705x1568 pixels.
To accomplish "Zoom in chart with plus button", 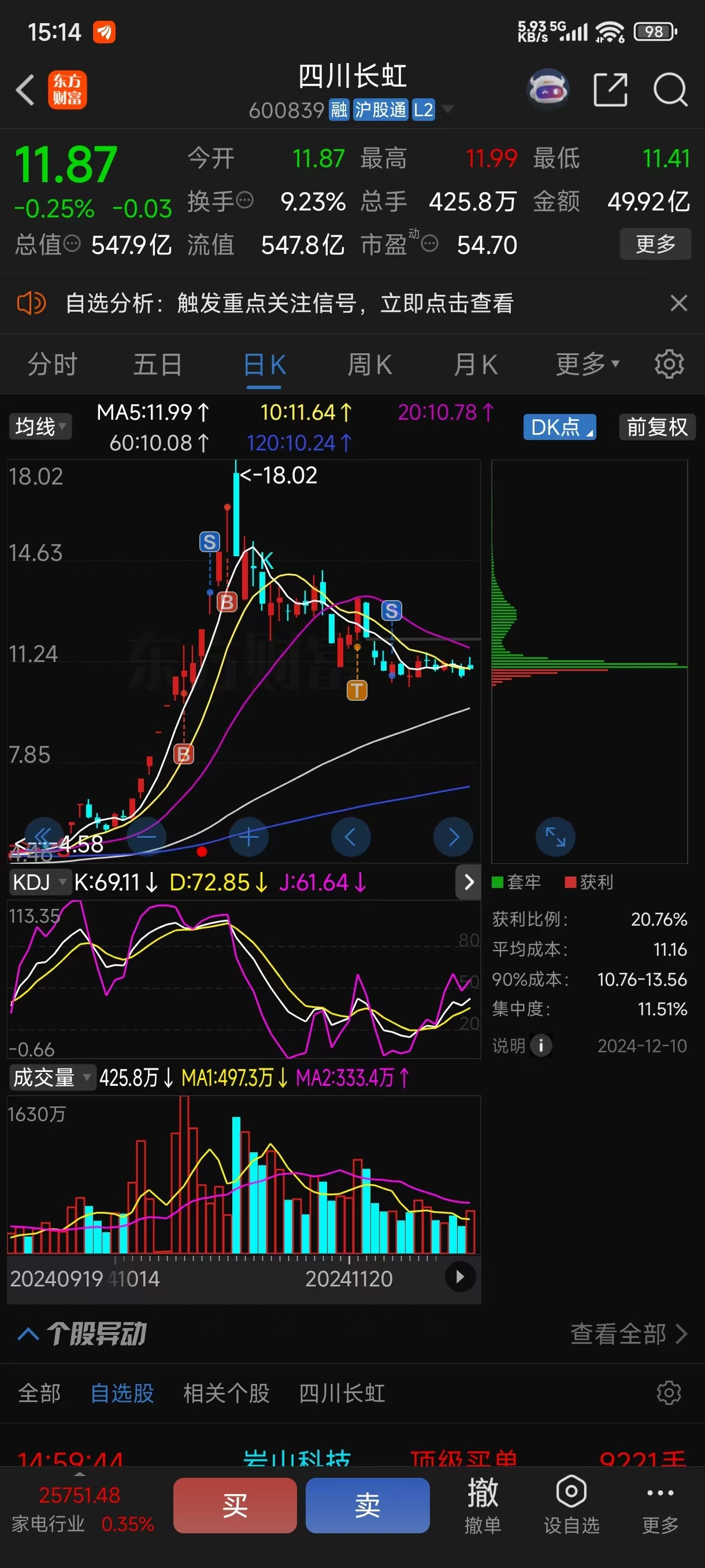I will coord(248,837).
